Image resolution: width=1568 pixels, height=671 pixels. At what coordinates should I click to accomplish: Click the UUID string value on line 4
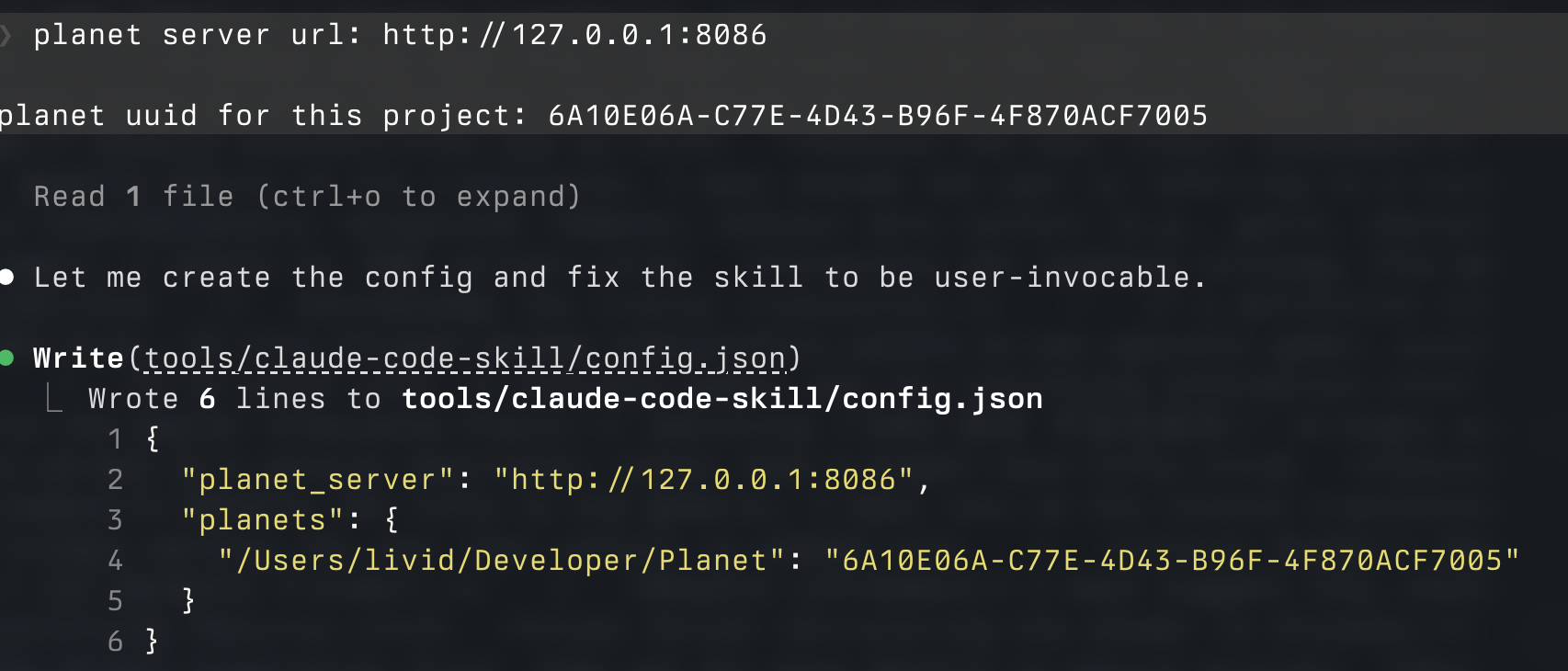pos(1172,561)
